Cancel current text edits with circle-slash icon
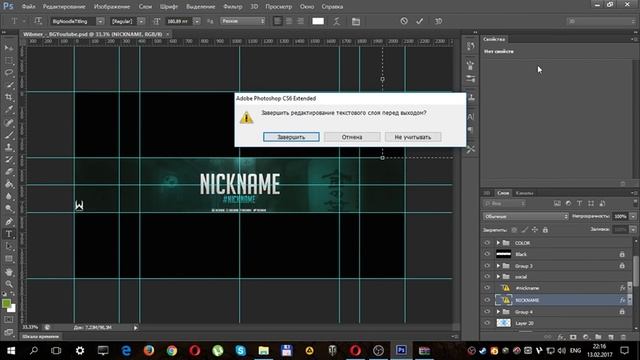 point(404,21)
